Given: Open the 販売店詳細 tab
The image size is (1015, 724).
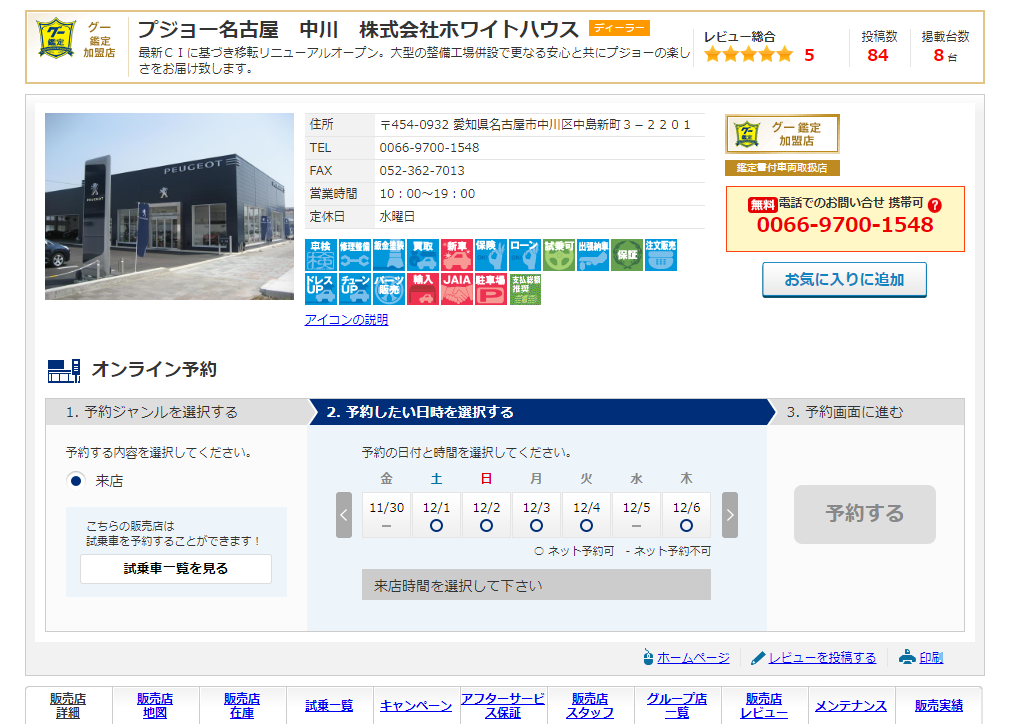Looking at the screenshot, I should pos(68,705).
